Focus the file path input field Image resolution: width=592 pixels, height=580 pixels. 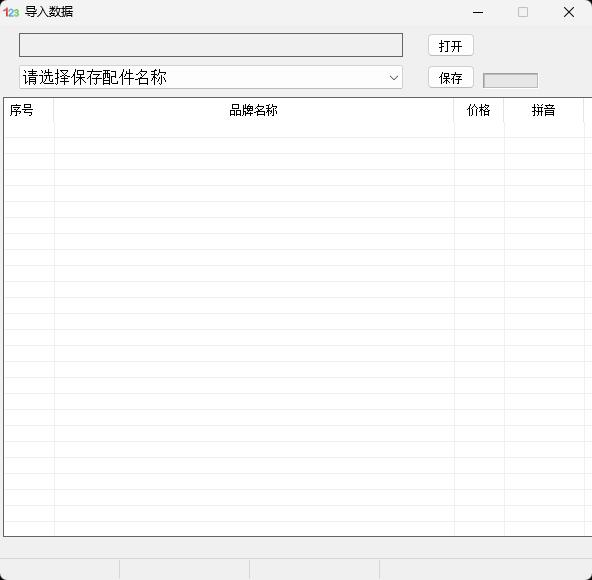tap(211, 45)
